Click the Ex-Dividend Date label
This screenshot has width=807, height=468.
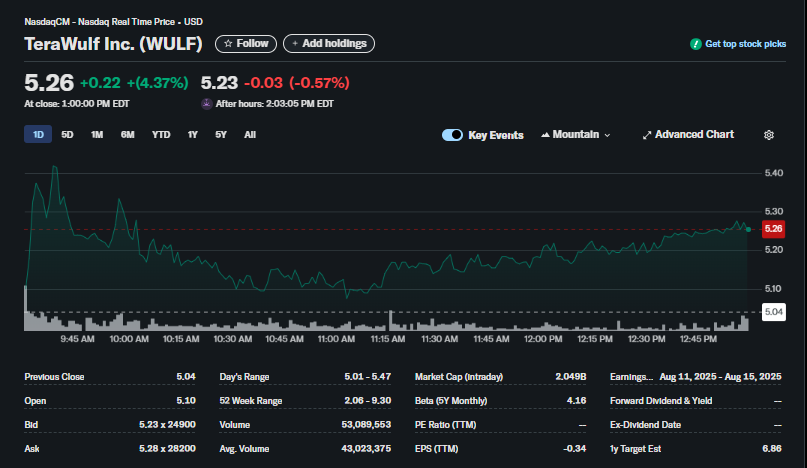coord(645,425)
